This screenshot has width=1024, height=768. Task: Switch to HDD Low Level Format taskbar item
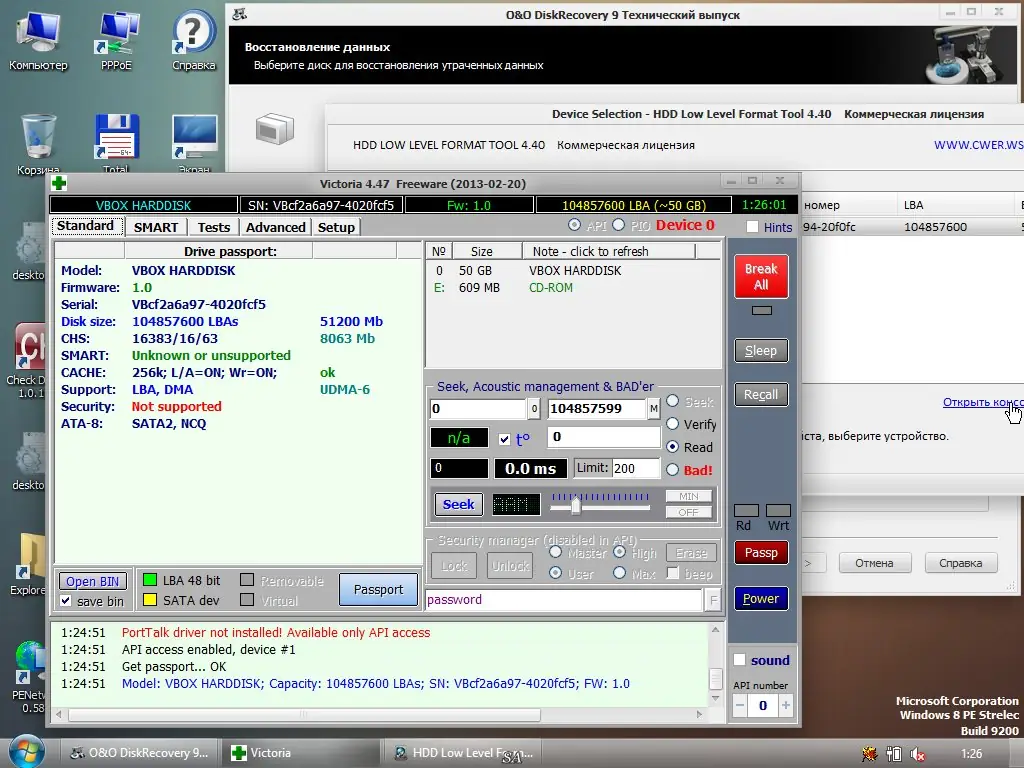[x=462, y=753]
